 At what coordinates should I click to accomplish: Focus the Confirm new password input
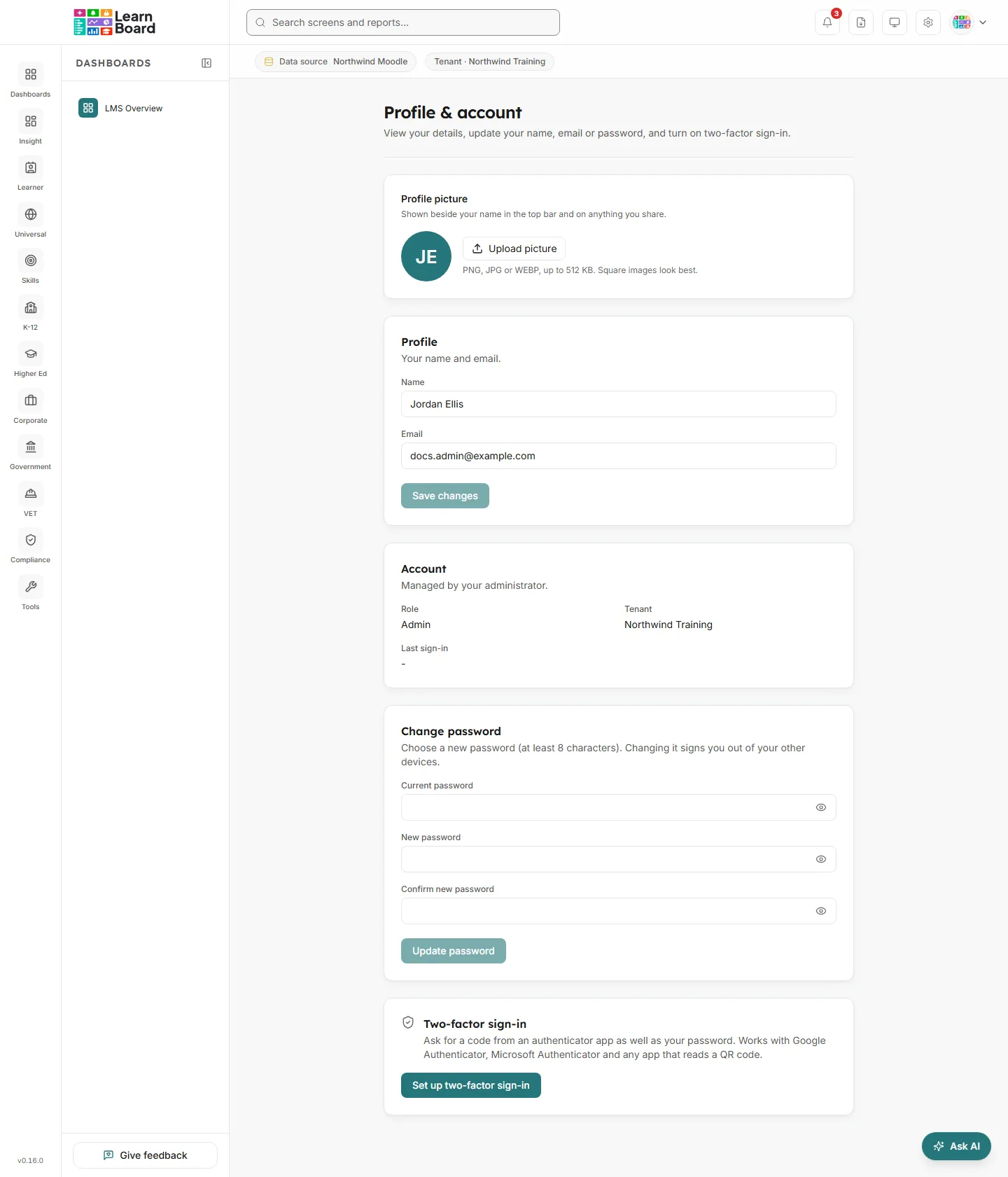[619, 911]
